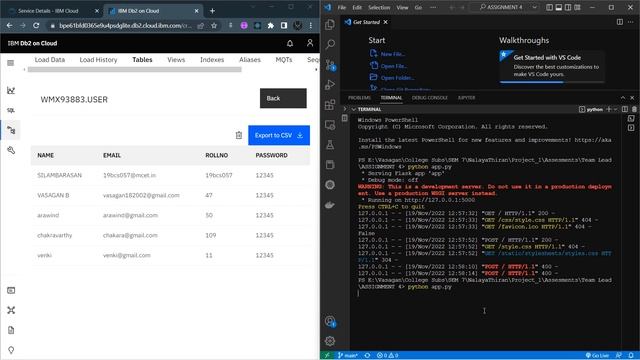Image resolution: width=640 pixels, height=360 pixels.
Task: Open VS Code Selection menu
Action: click(x=379, y=7)
